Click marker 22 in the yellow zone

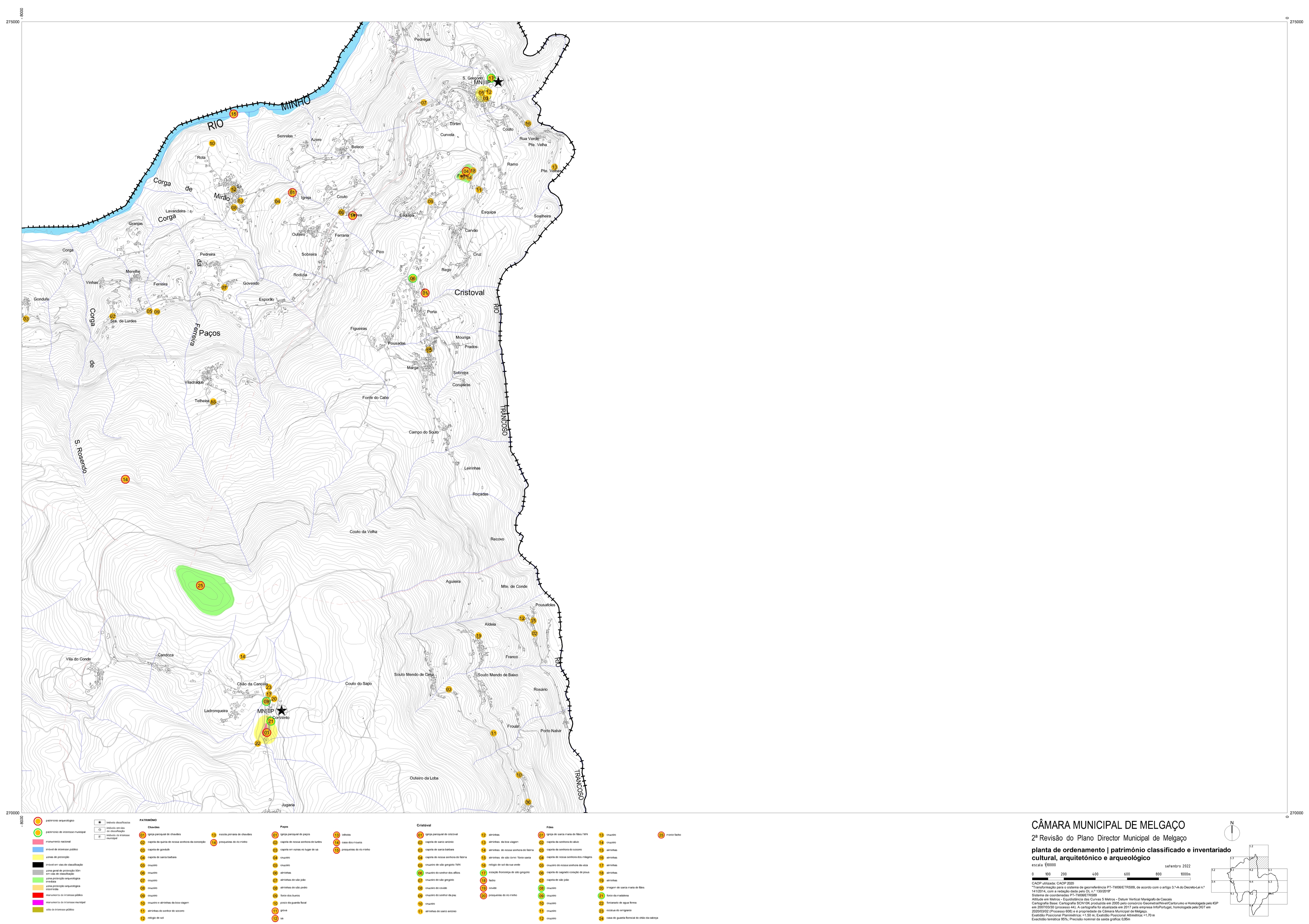click(258, 743)
